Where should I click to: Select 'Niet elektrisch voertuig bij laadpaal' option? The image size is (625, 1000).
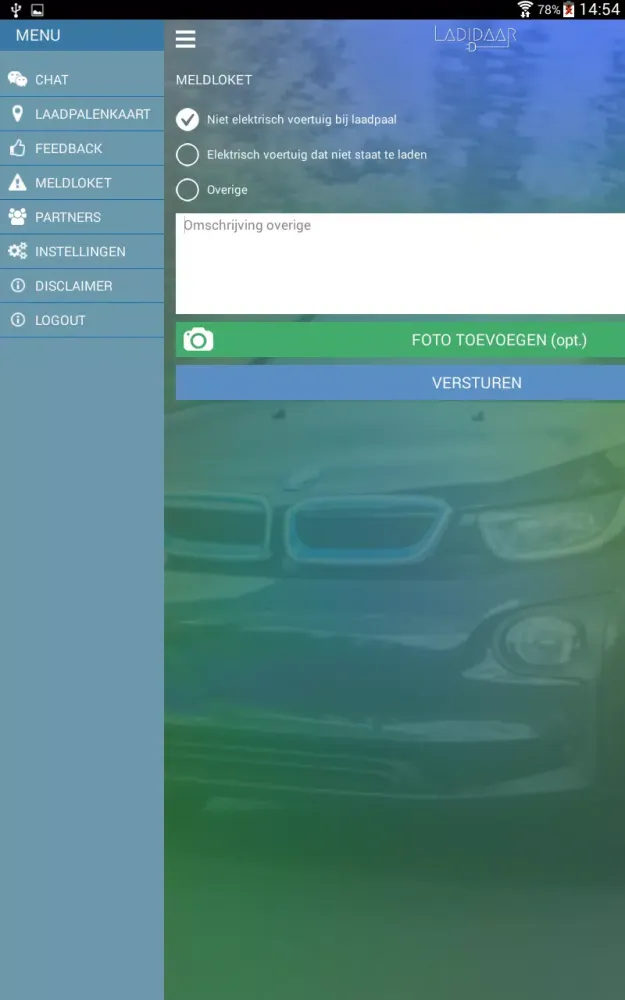[x=187, y=120]
